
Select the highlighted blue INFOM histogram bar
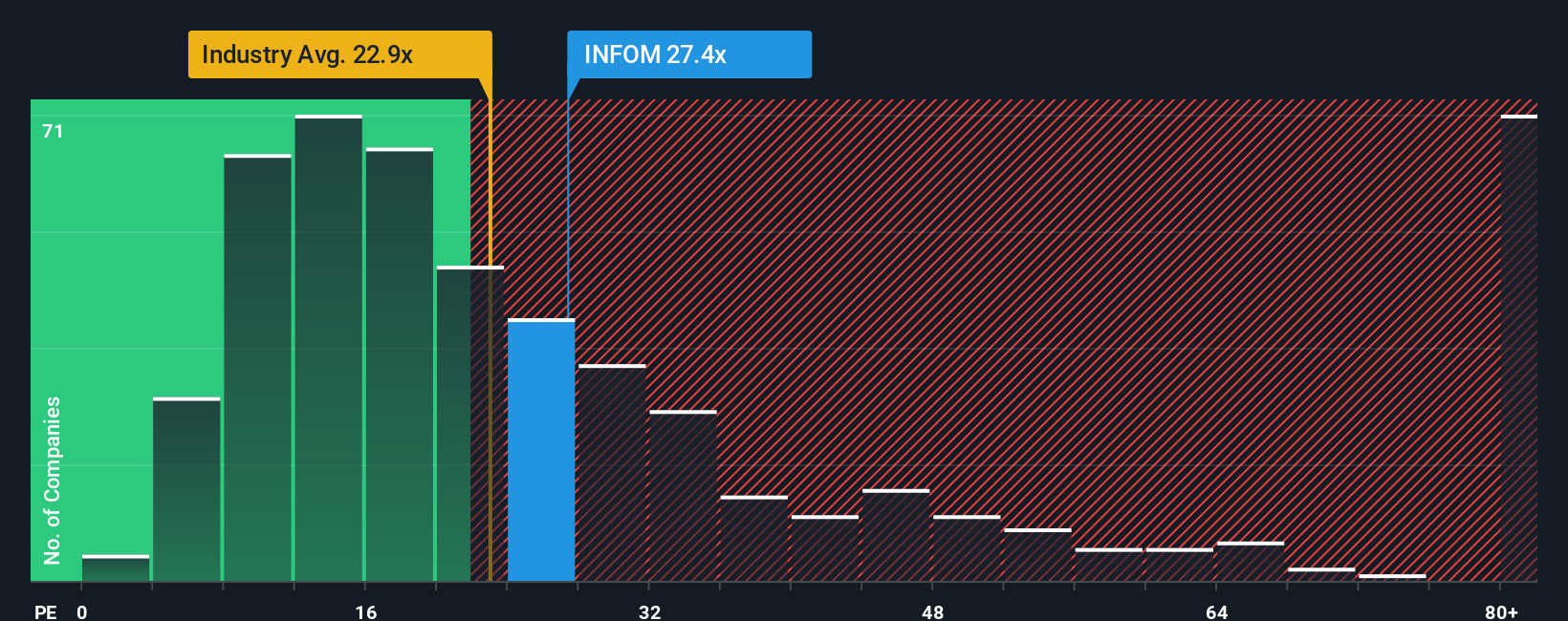[541, 450]
